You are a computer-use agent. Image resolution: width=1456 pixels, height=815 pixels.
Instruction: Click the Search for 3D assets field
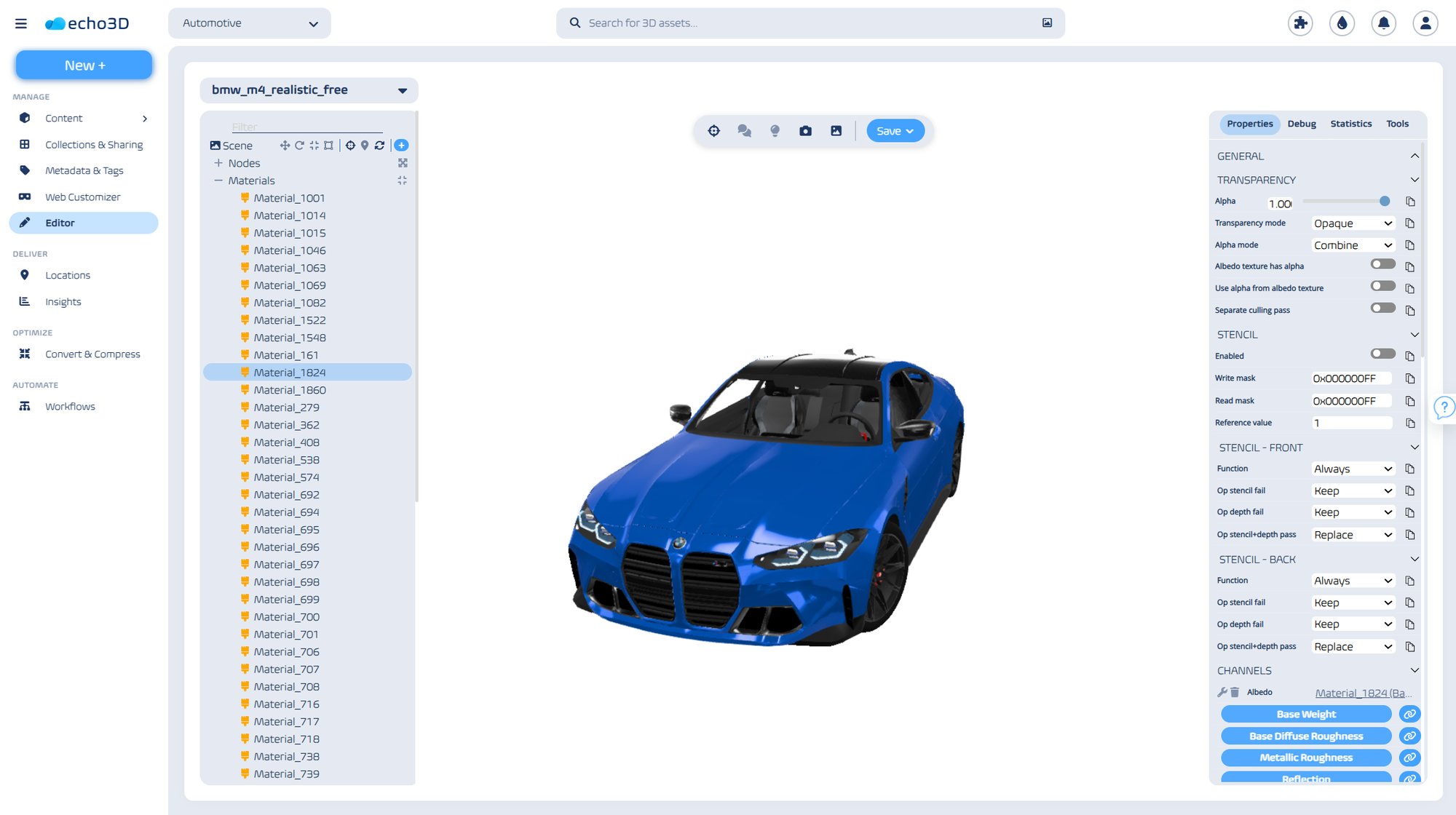pos(810,23)
